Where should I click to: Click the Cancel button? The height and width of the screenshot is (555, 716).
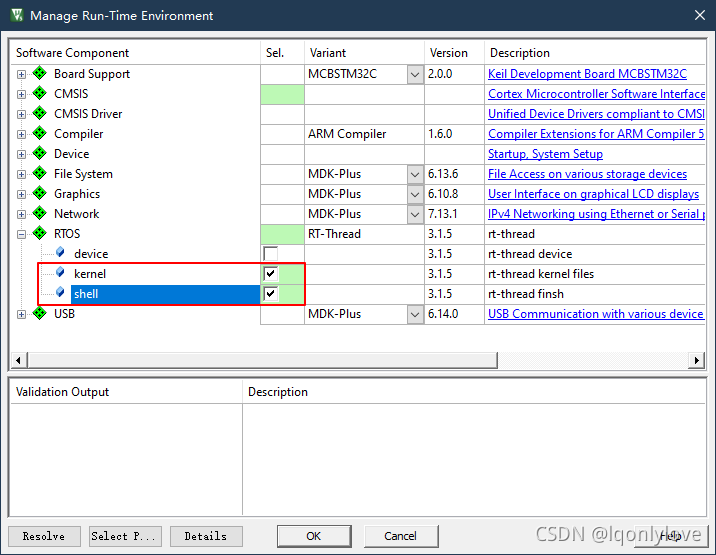click(400, 536)
